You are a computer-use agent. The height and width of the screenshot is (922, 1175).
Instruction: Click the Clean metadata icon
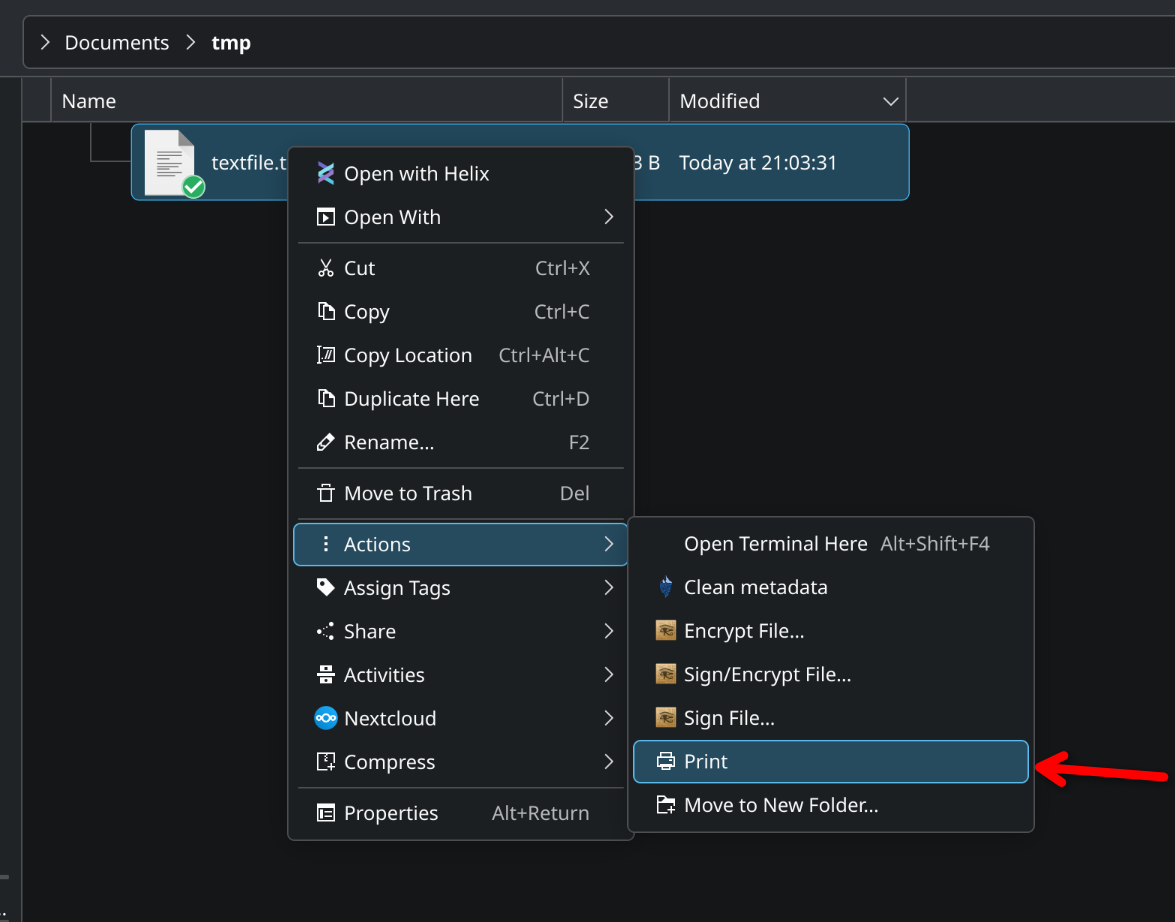[665, 587]
